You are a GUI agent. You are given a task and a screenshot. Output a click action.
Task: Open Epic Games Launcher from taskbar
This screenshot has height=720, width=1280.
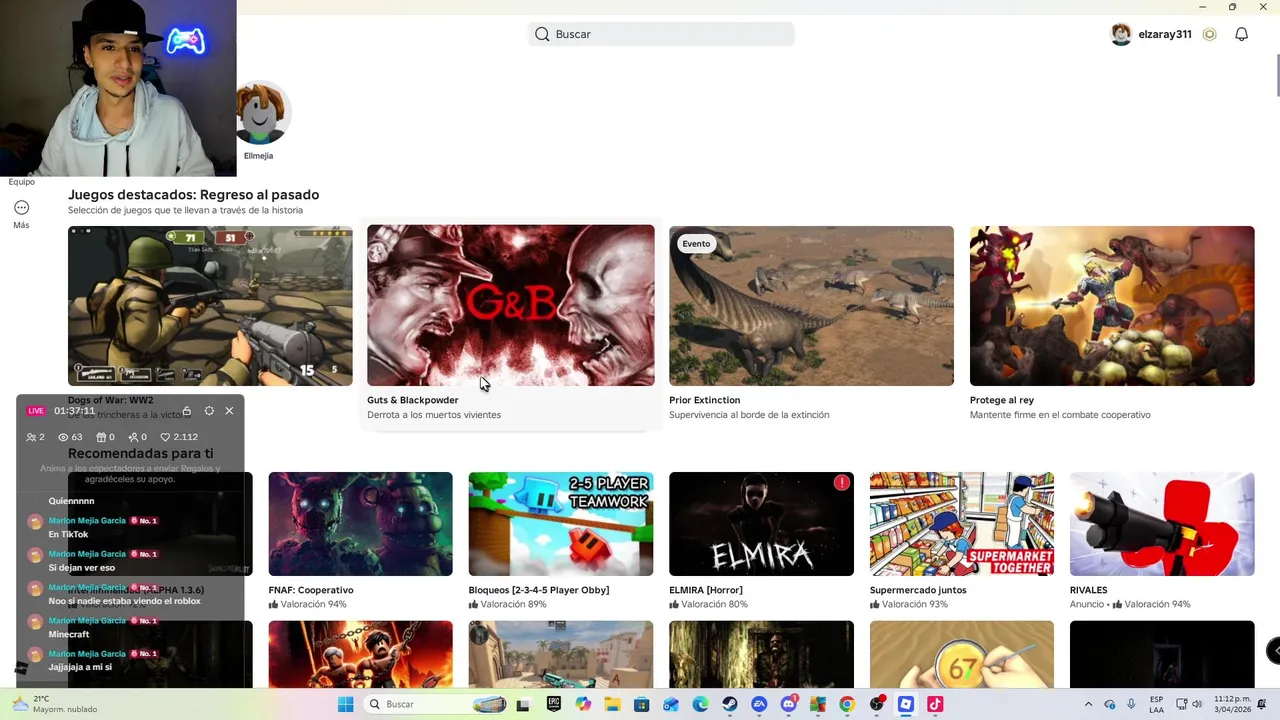click(x=554, y=704)
